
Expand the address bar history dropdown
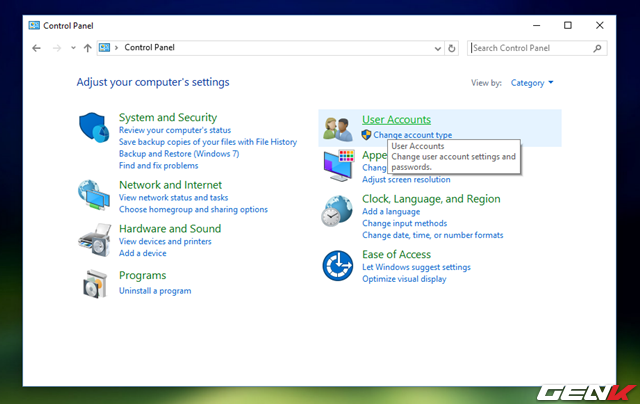(438, 49)
